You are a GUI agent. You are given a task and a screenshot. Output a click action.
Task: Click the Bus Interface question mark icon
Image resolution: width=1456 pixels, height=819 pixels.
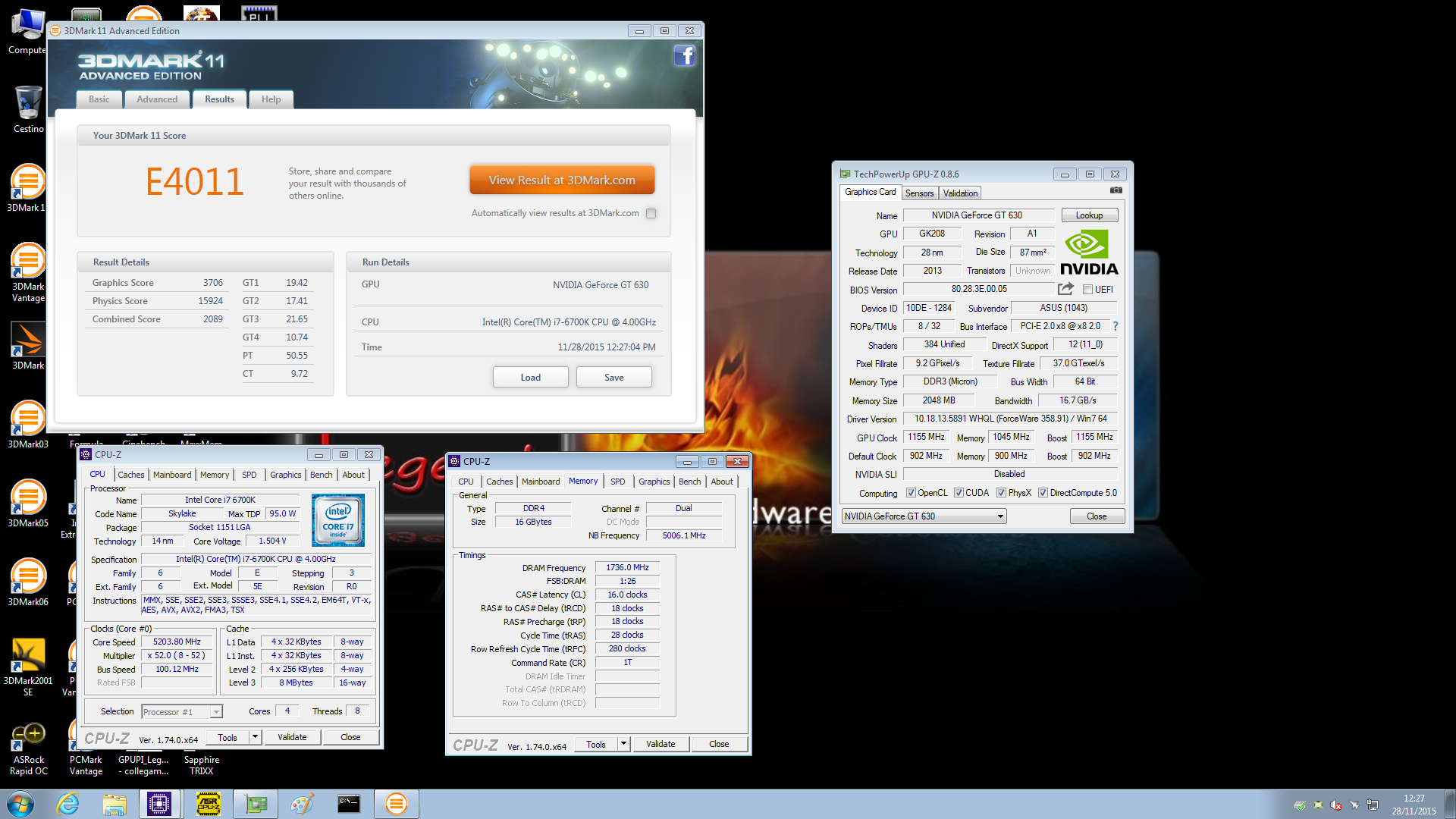[x=1115, y=326]
